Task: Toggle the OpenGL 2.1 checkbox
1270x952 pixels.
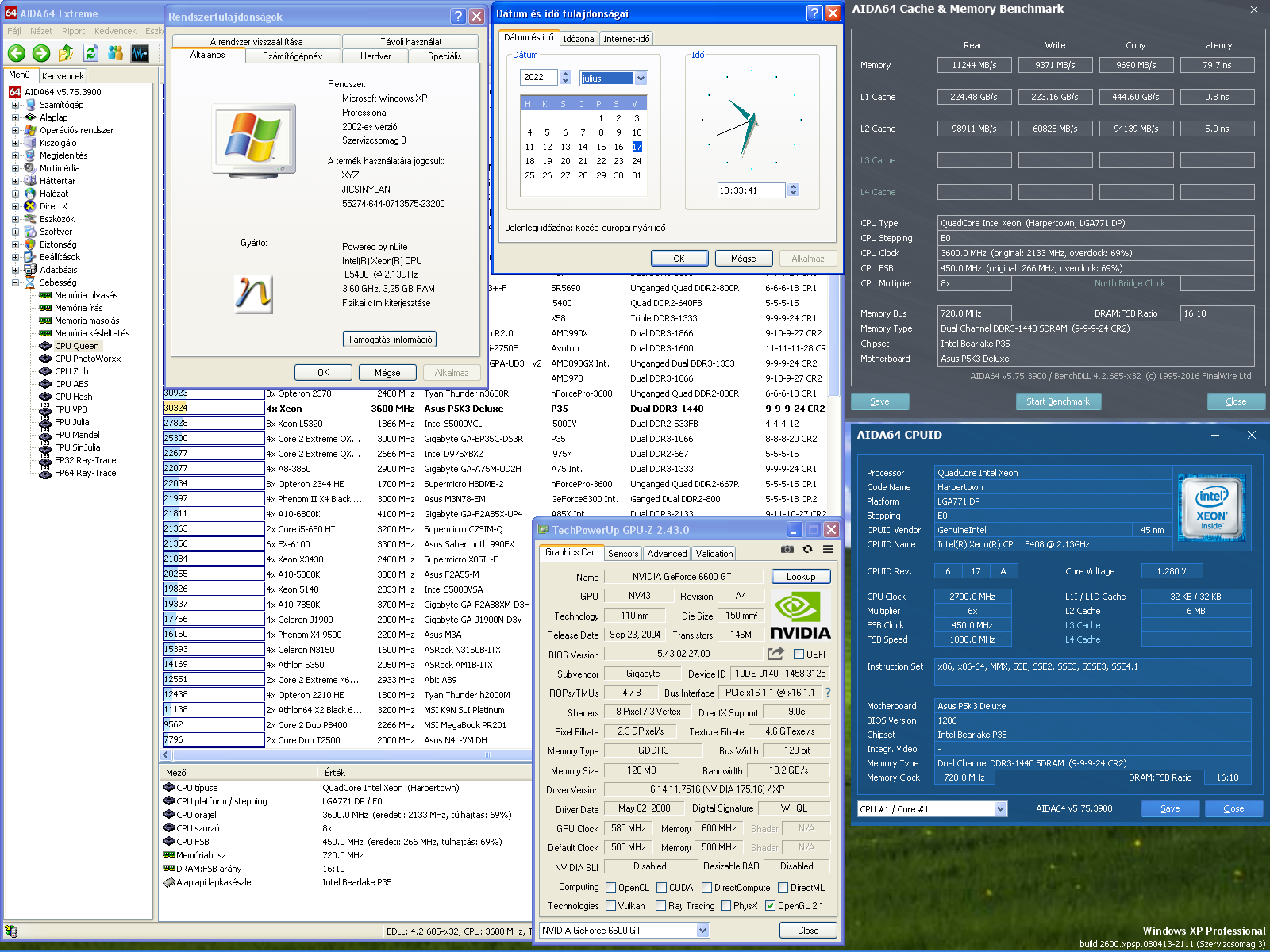Action: click(770, 906)
